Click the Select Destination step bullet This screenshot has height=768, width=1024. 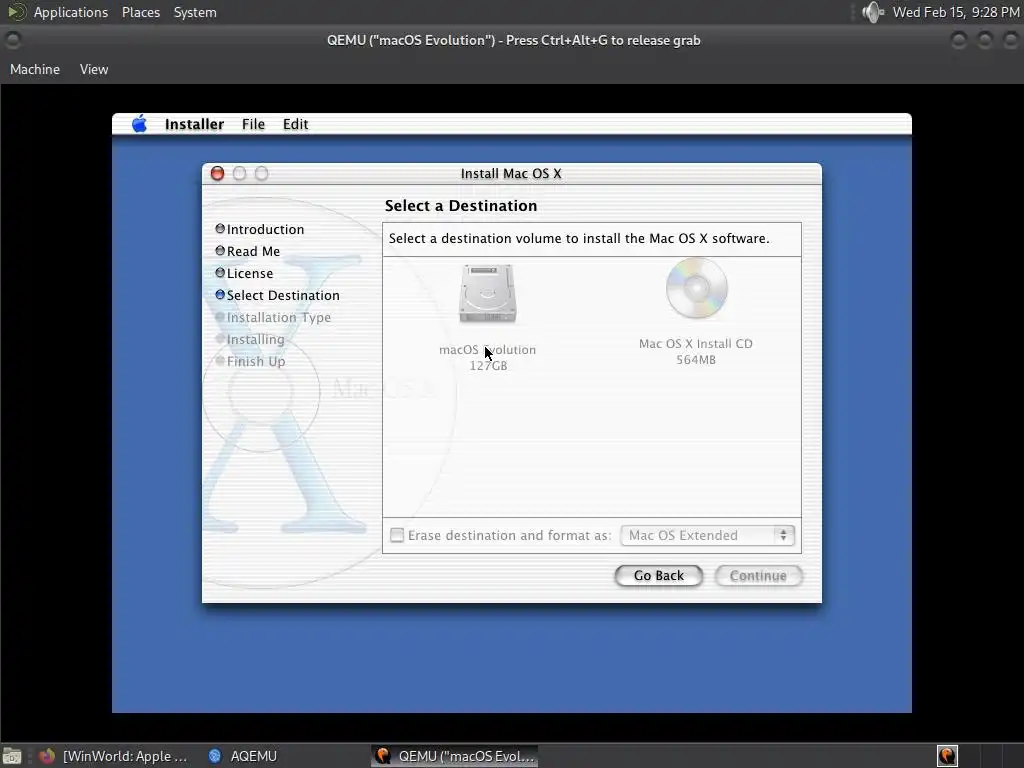pyautogui.click(x=220, y=295)
